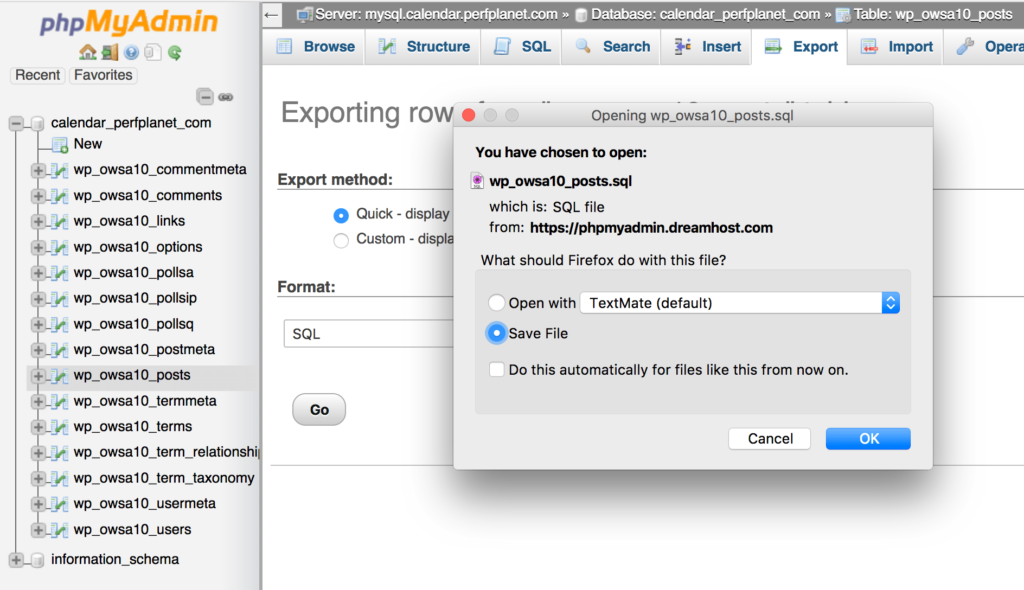1024x590 pixels.
Task: Open wp_owsa10_terms table in tree
Action: coord(133,427)
